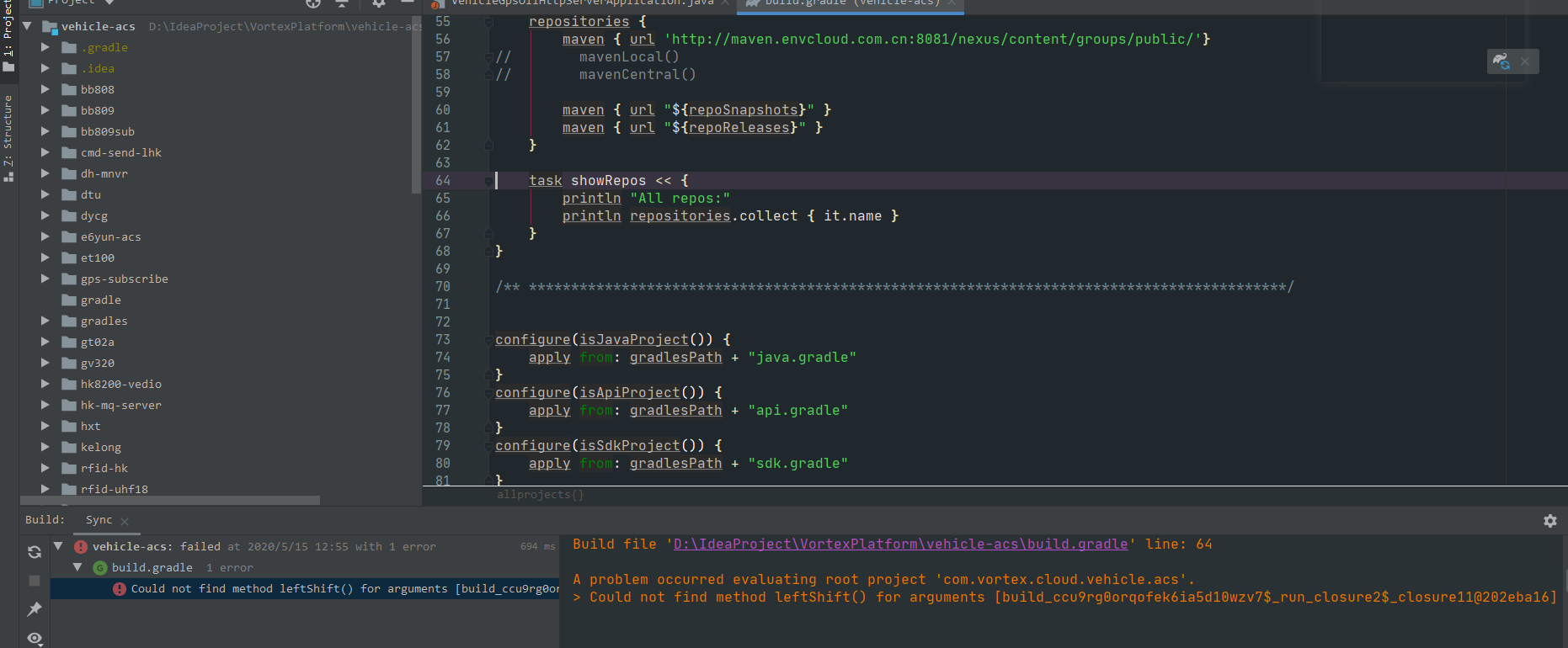Click fold marker at commented line 57
This screenshot has width=1568, height=648.
488,57
